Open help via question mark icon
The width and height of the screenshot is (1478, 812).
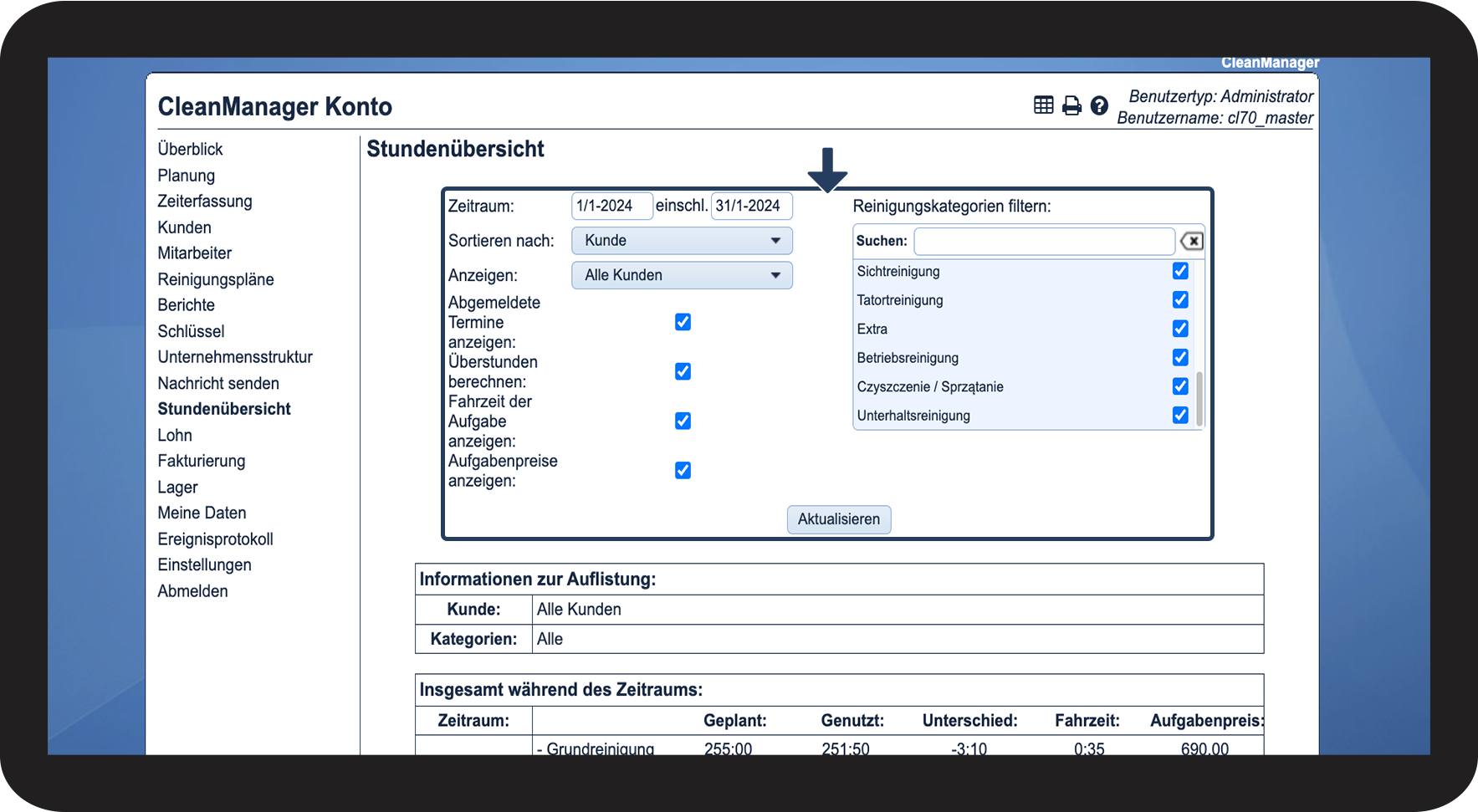pos(1099,105)
